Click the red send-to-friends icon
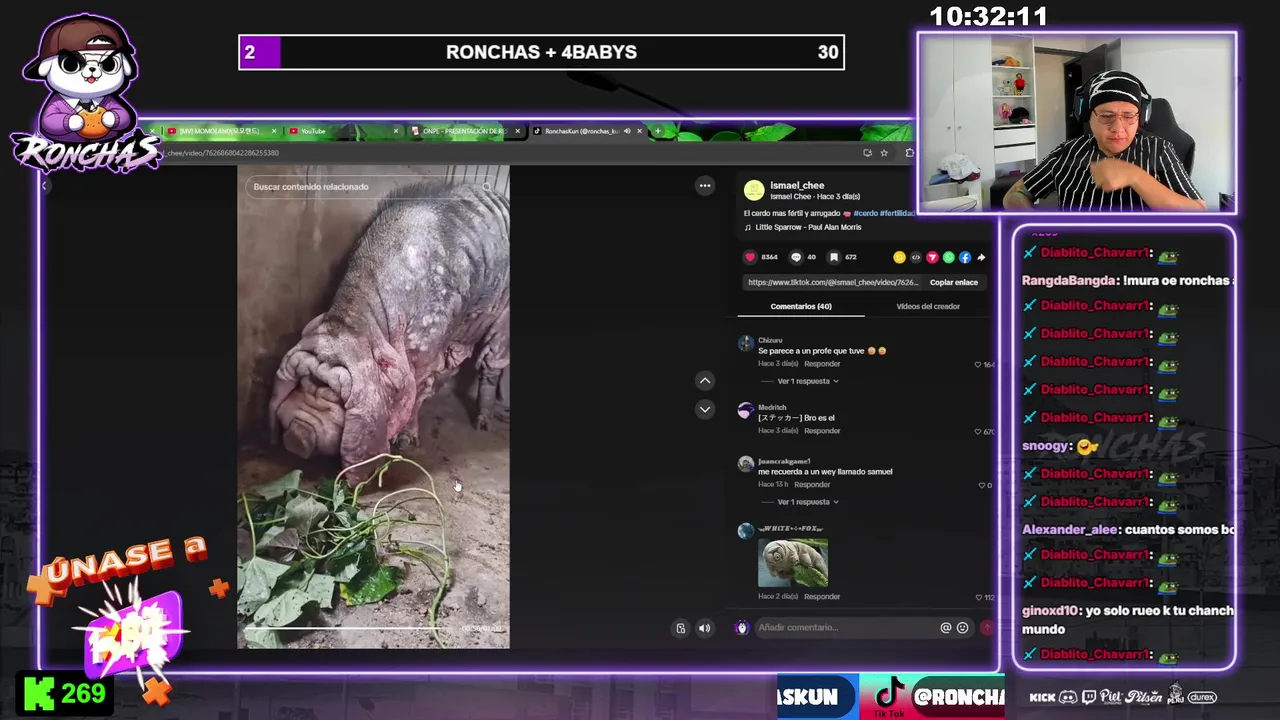Image resolution: width=1280 pixels, height=720 pixels. 932,257
